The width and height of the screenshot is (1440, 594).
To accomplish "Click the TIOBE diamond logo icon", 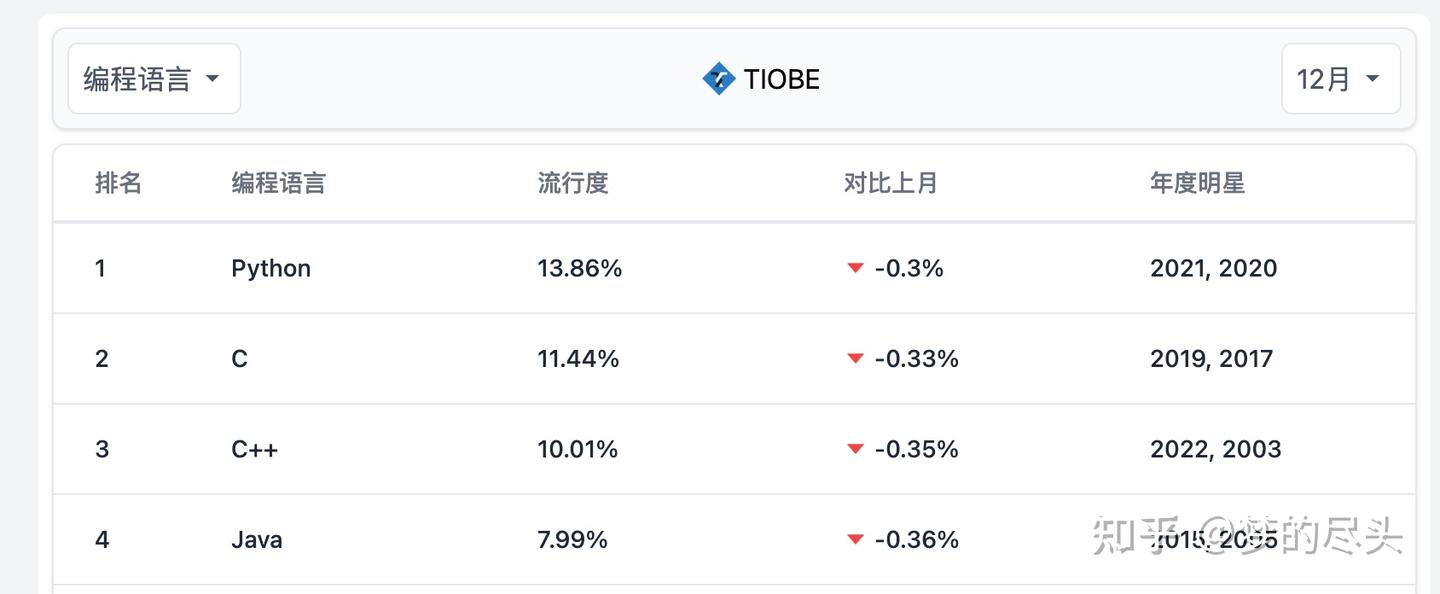I will pos(718,79).
